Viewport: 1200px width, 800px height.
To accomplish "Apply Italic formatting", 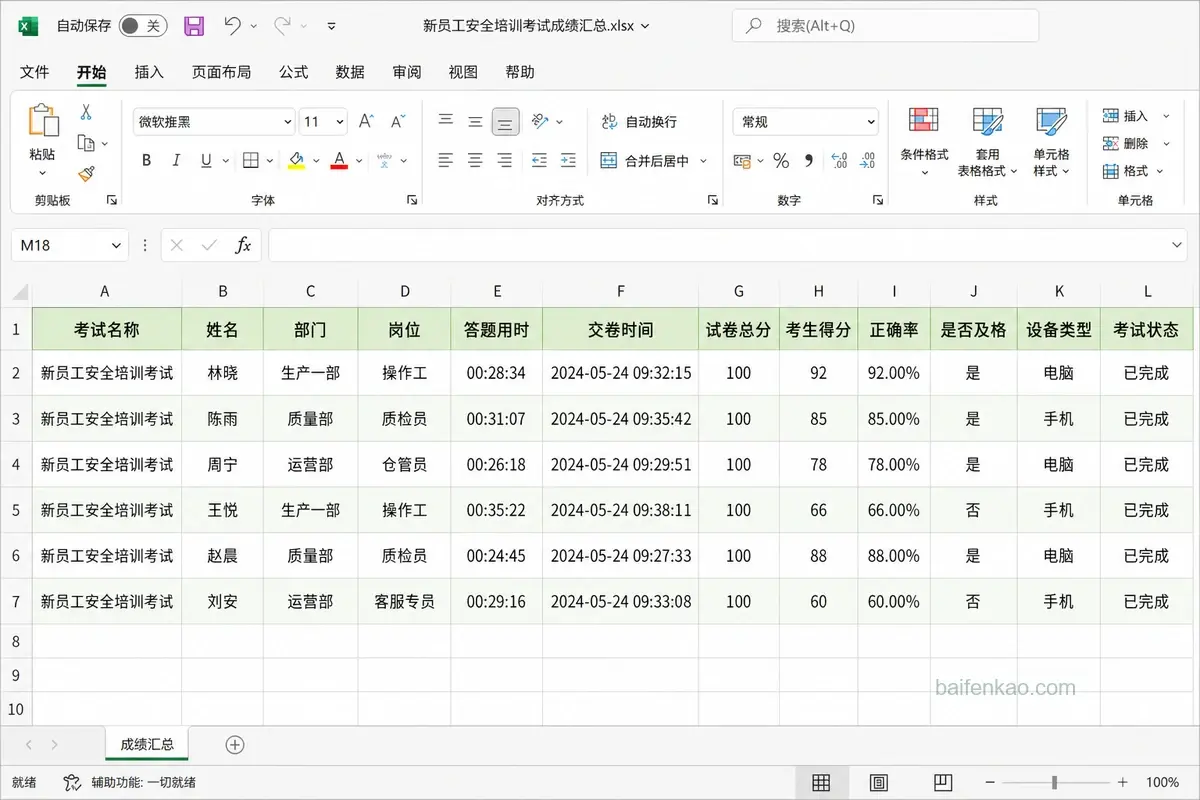I will 177,160.
